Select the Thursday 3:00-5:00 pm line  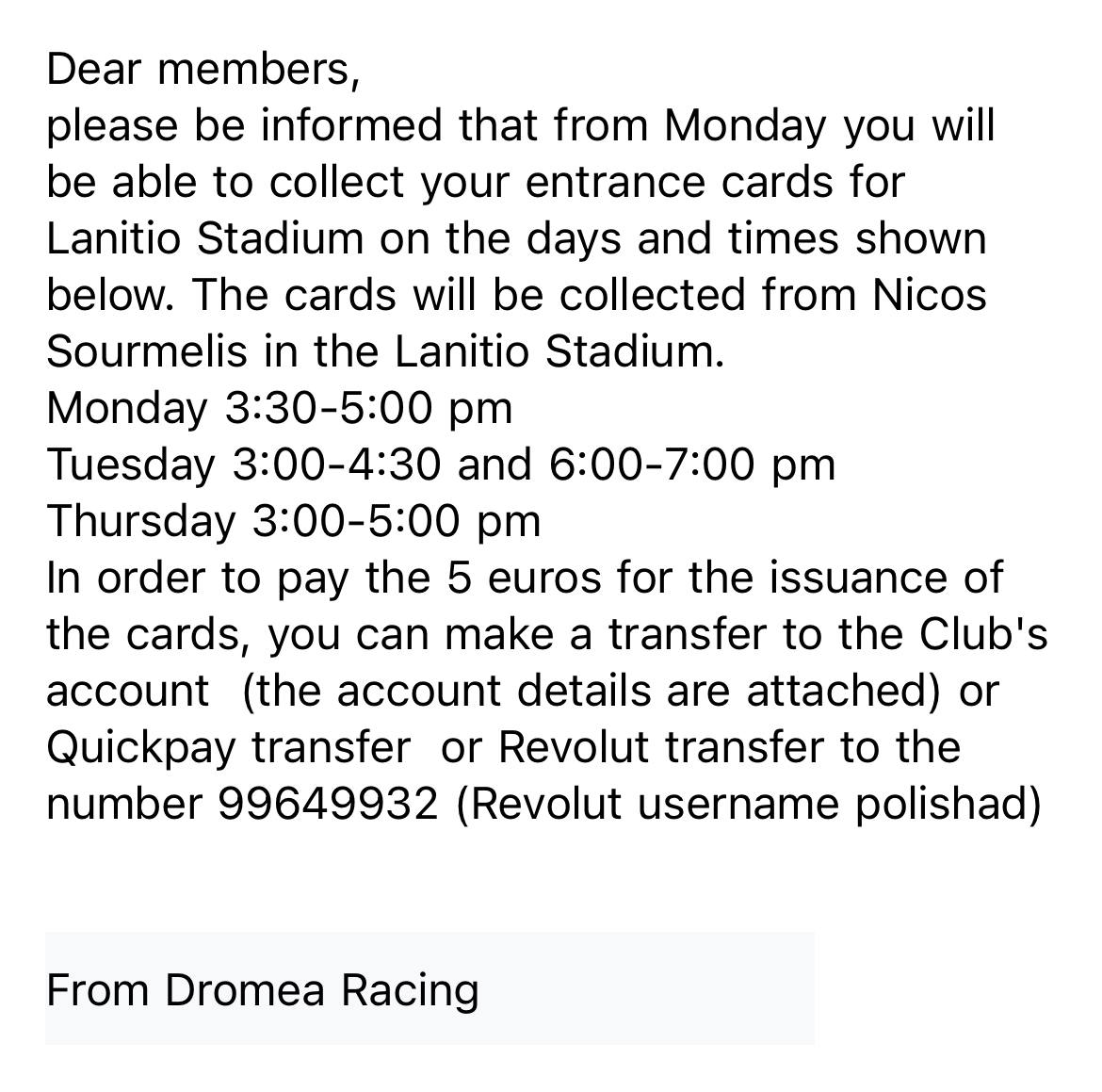tap(293, 521)
